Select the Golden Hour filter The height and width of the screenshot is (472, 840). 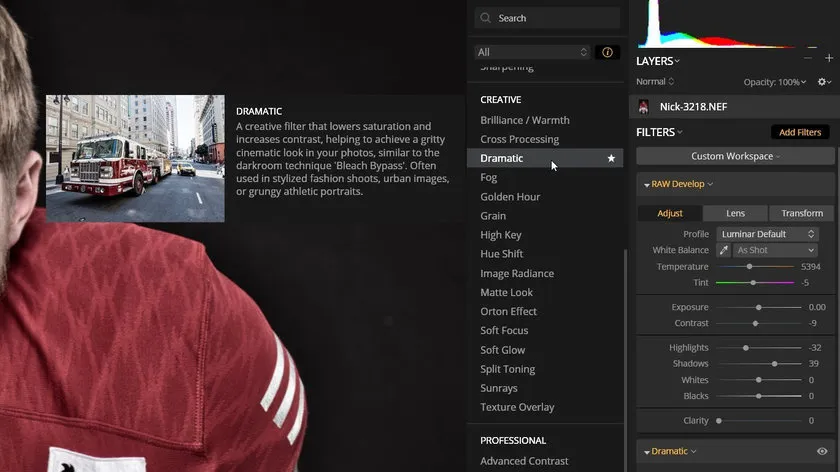510,197
